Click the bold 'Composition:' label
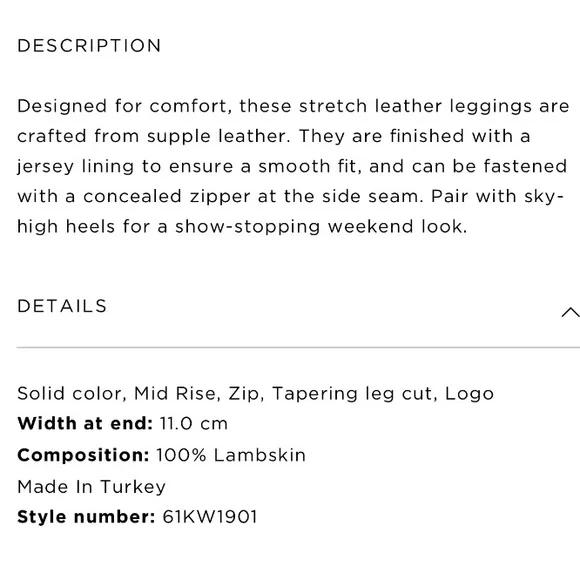The width and height of the screenshot is (580, 580). 83,455
